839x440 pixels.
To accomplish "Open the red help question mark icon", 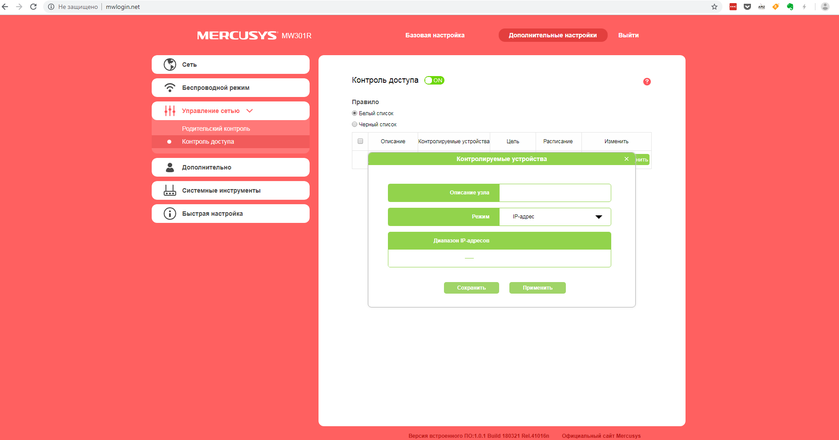I will click(647, 81).
